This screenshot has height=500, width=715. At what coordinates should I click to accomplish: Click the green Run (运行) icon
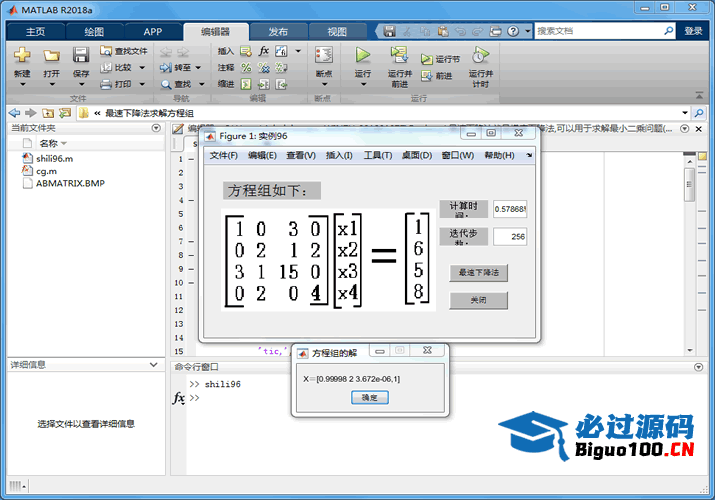(x=363, y=55)
